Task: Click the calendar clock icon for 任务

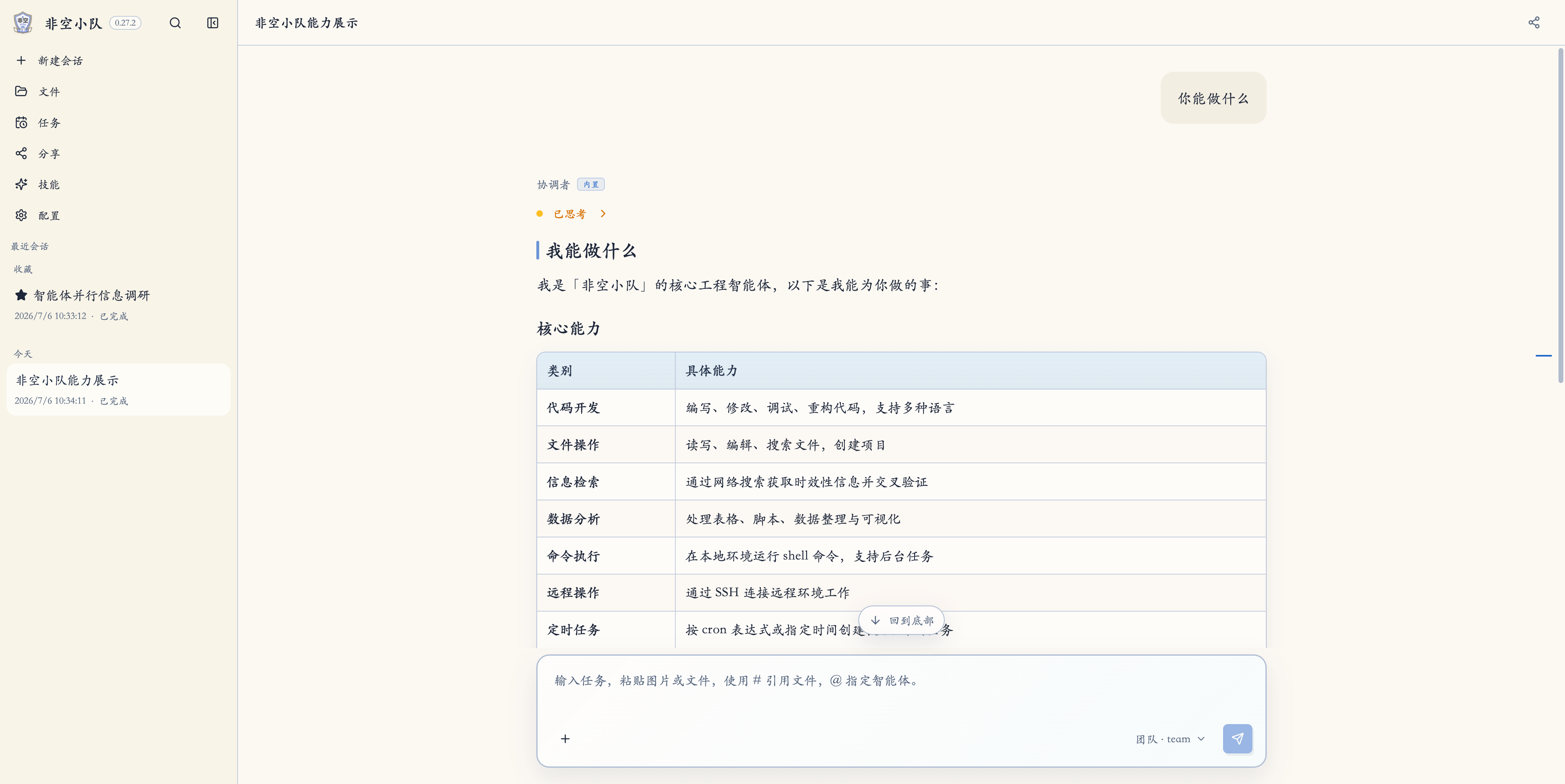Action: point(21,122)
